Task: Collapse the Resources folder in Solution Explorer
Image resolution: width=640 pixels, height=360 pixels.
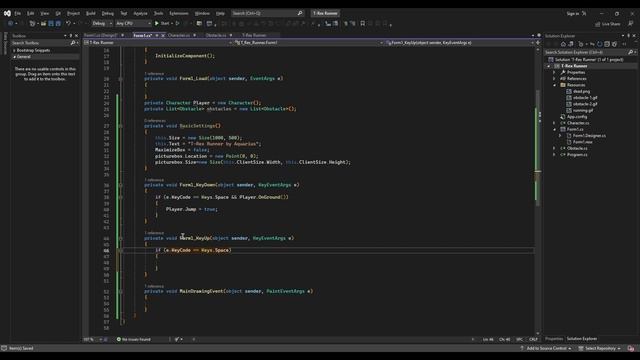Action: point(554,85)
